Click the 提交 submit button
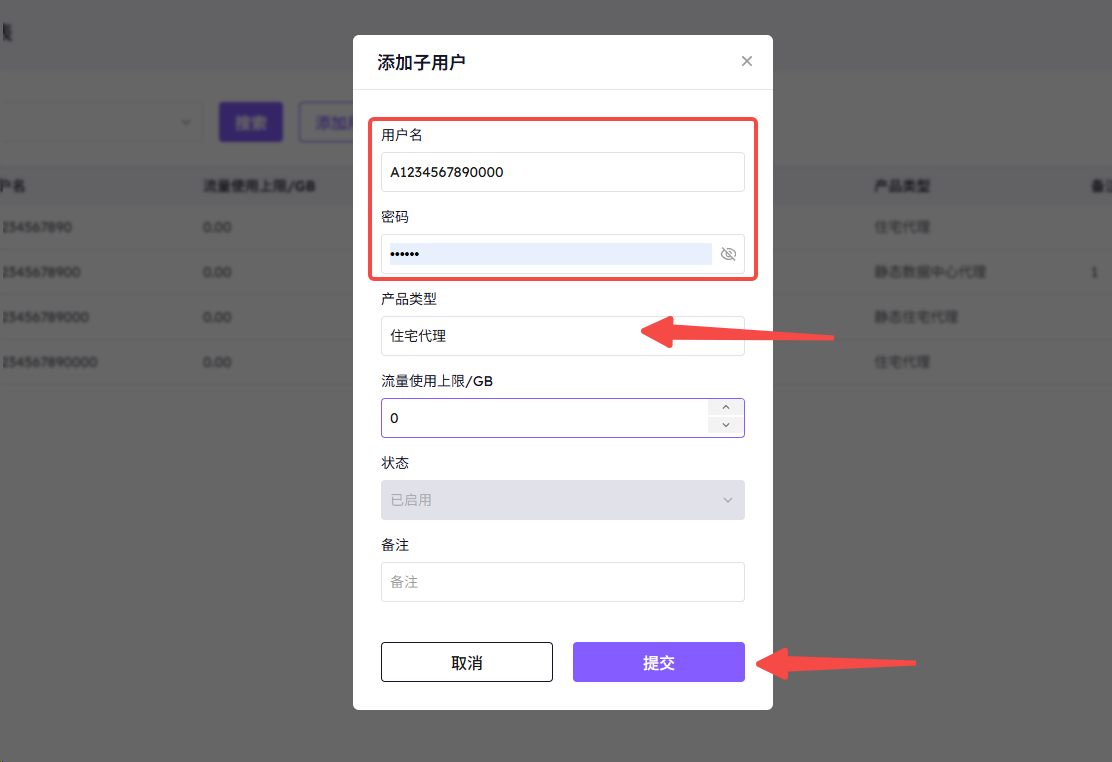The width and height of the screenshot is (1112, 762). pyautogui.click(x=659, y=662)
